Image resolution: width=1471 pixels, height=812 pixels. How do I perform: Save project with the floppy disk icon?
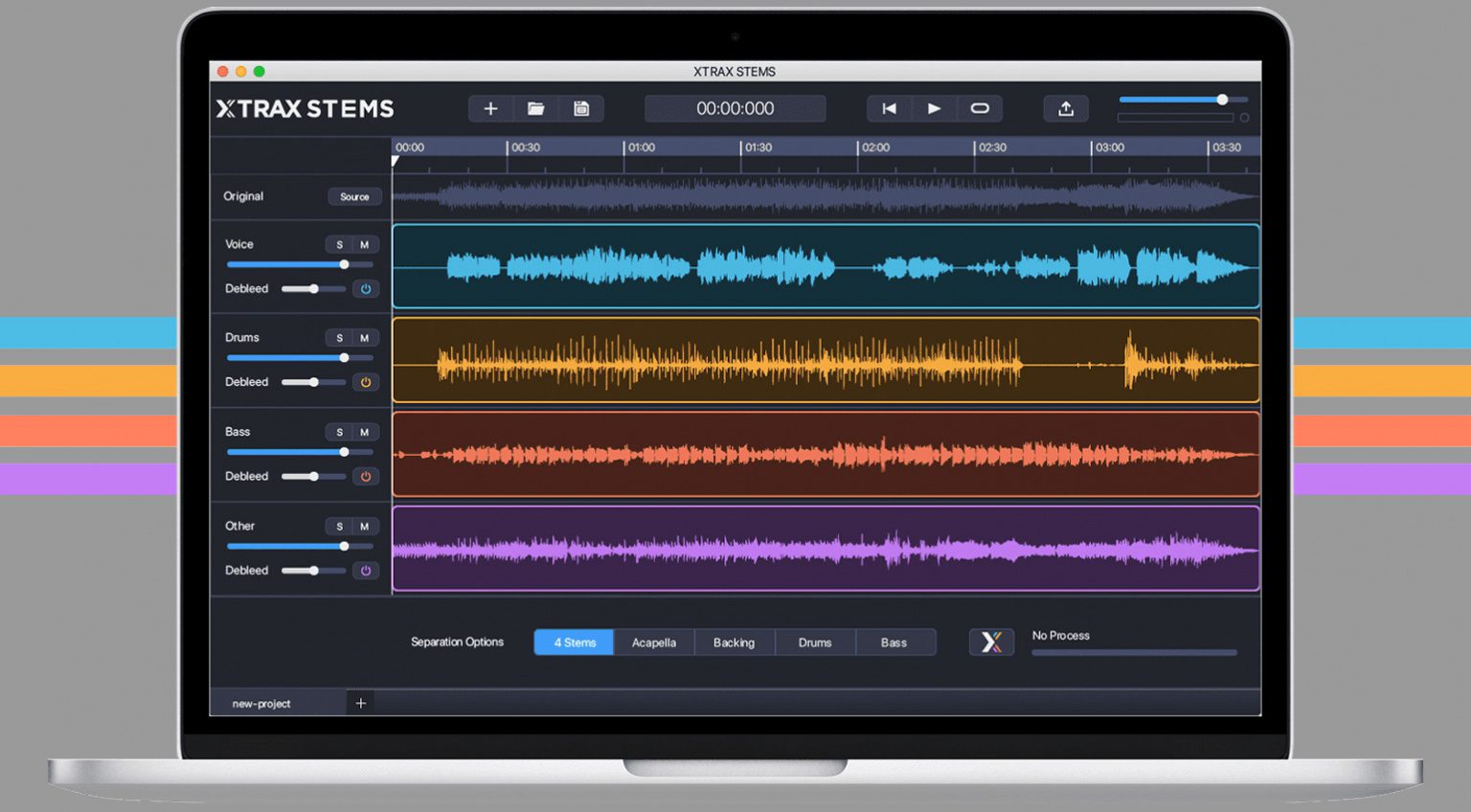pyautogui.click(x=581, y=109)
